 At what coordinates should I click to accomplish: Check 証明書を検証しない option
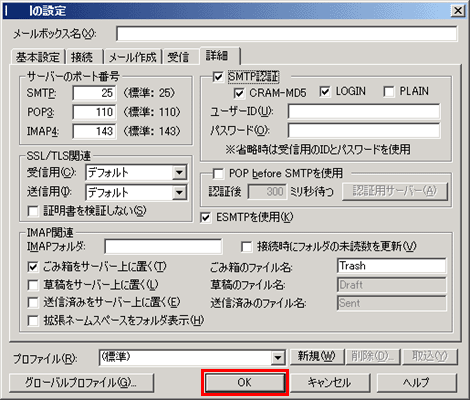pyautogui.click(x=33, y=211)
